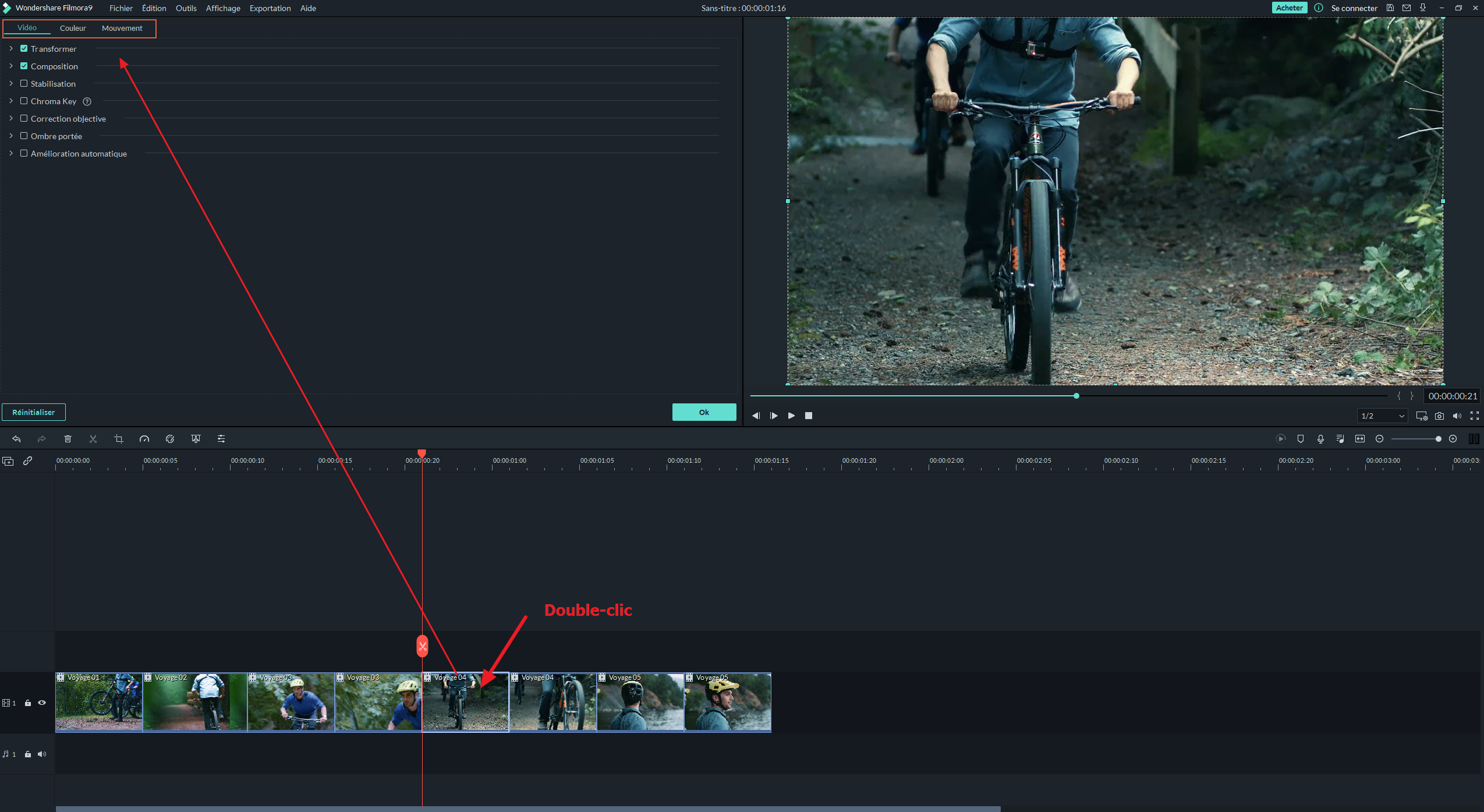Screen dimensions: 1484x812
Task: Expand the Correction objective section
Action: point(11,118)
